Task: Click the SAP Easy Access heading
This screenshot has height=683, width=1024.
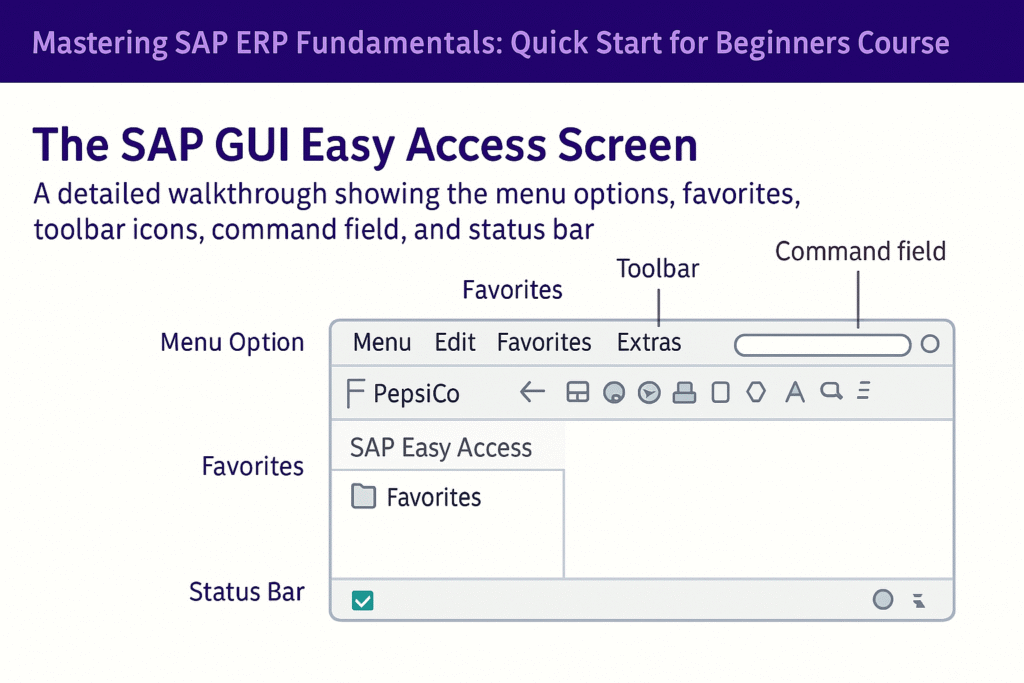Action: (x=440, y=447)
